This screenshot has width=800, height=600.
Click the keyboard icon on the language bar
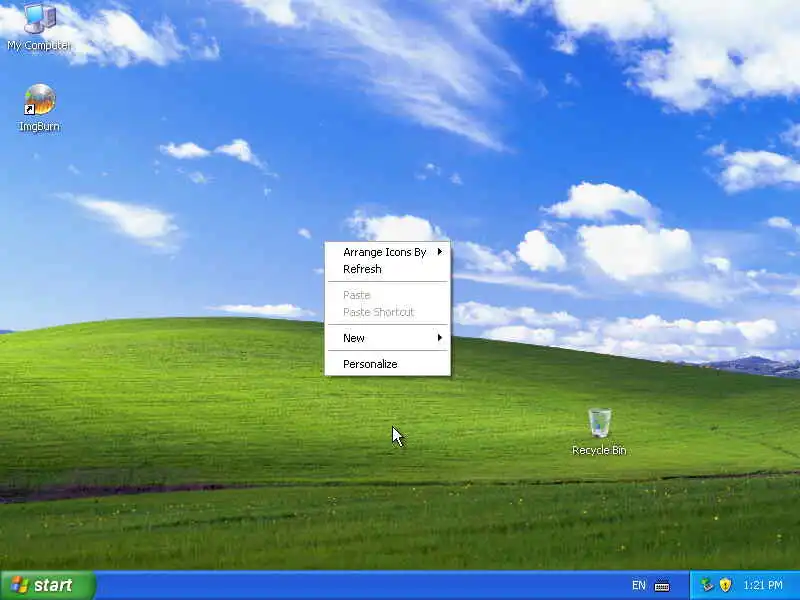(662, 586)
